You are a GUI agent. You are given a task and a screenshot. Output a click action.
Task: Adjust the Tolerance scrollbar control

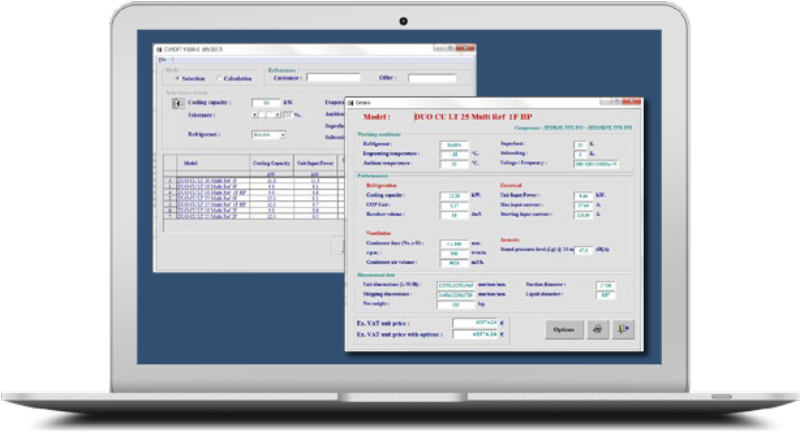pos(262,116)
